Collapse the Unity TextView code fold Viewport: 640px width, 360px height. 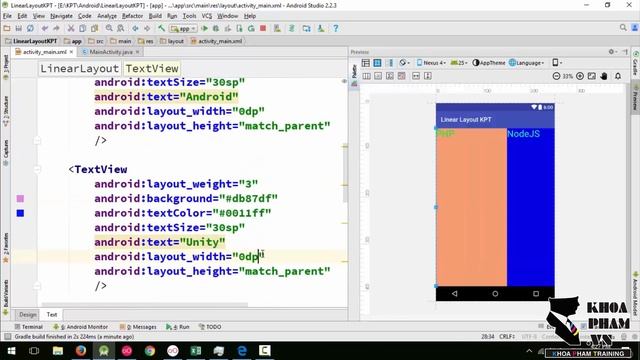tap(37, 169)
